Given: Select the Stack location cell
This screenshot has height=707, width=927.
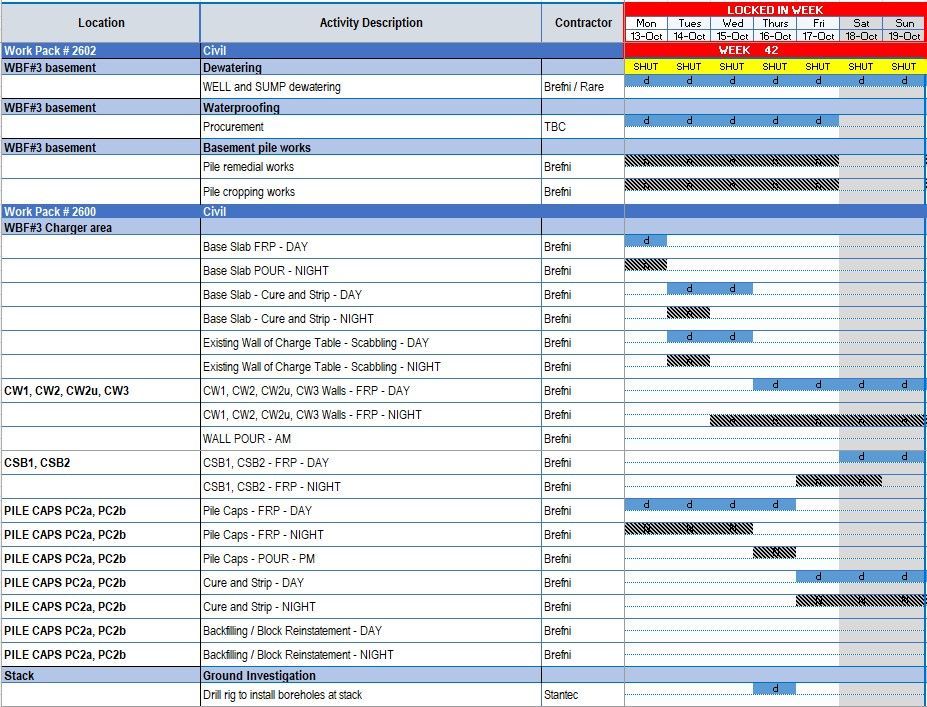Looking at the screenshot, I should 101,675.
